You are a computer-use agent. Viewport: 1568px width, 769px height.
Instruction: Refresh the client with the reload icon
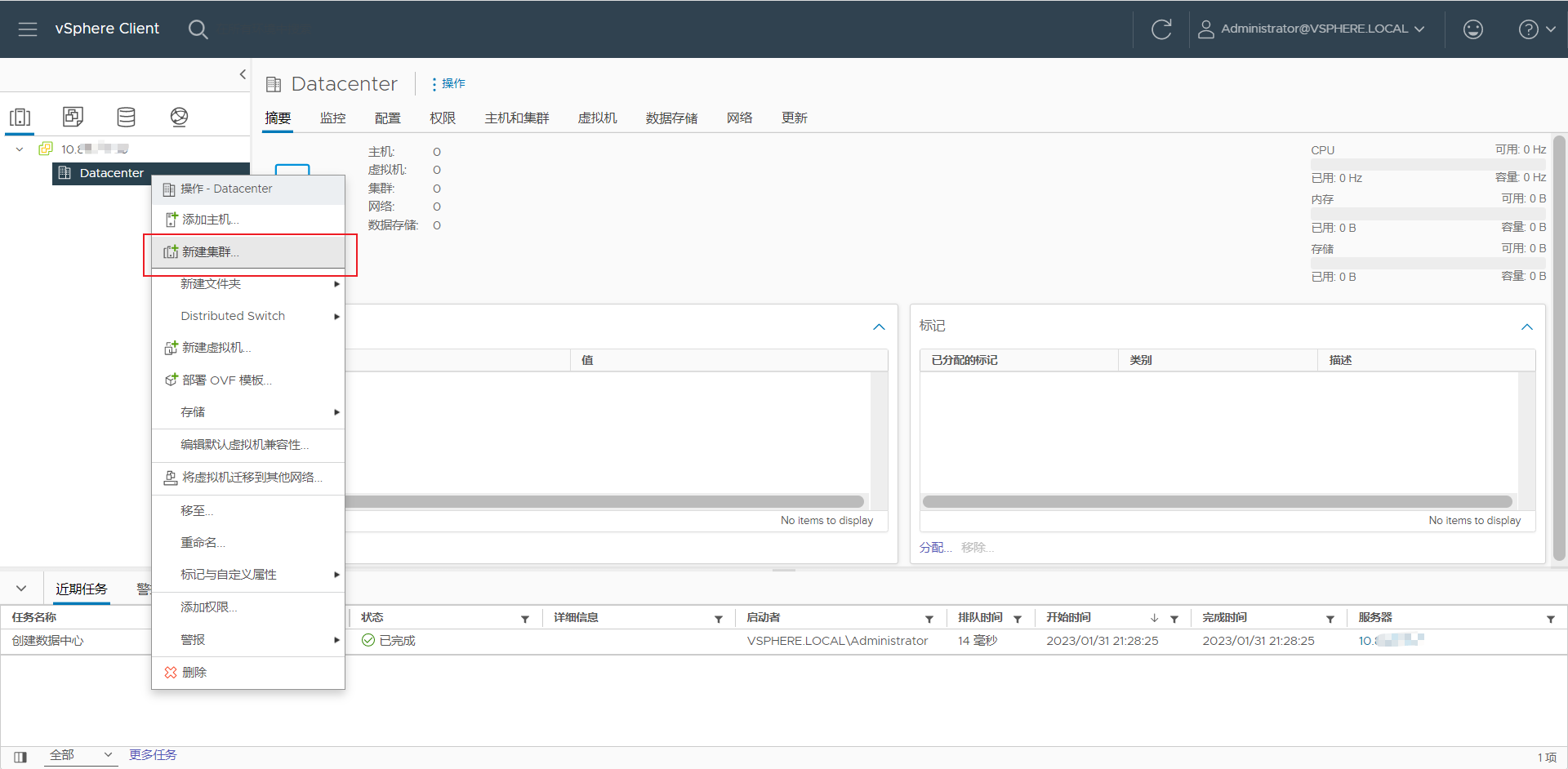pos(1161,29)
